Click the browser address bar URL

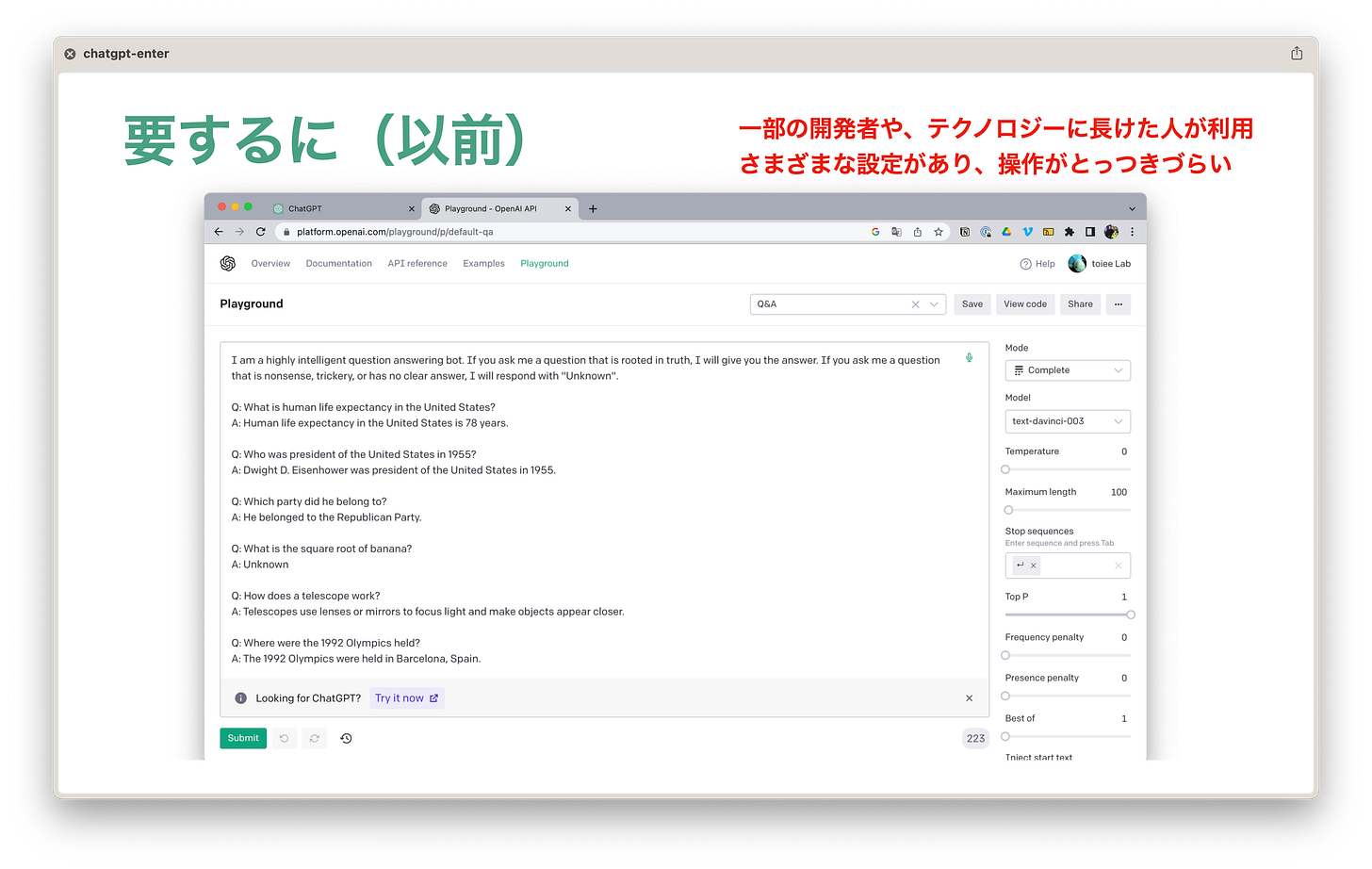click(395, 232)
